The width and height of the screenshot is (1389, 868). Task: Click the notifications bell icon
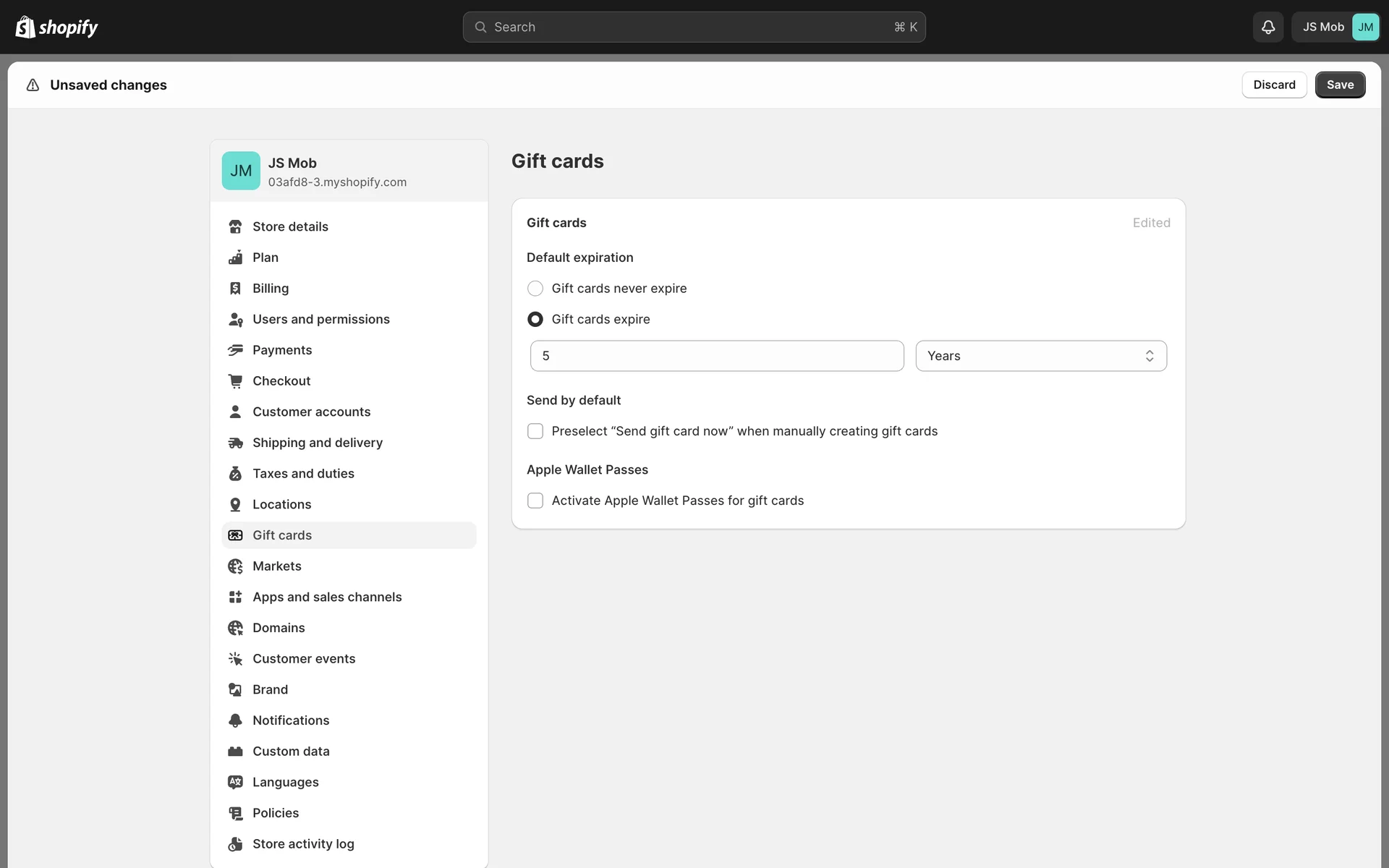[x=1267, y=27]
